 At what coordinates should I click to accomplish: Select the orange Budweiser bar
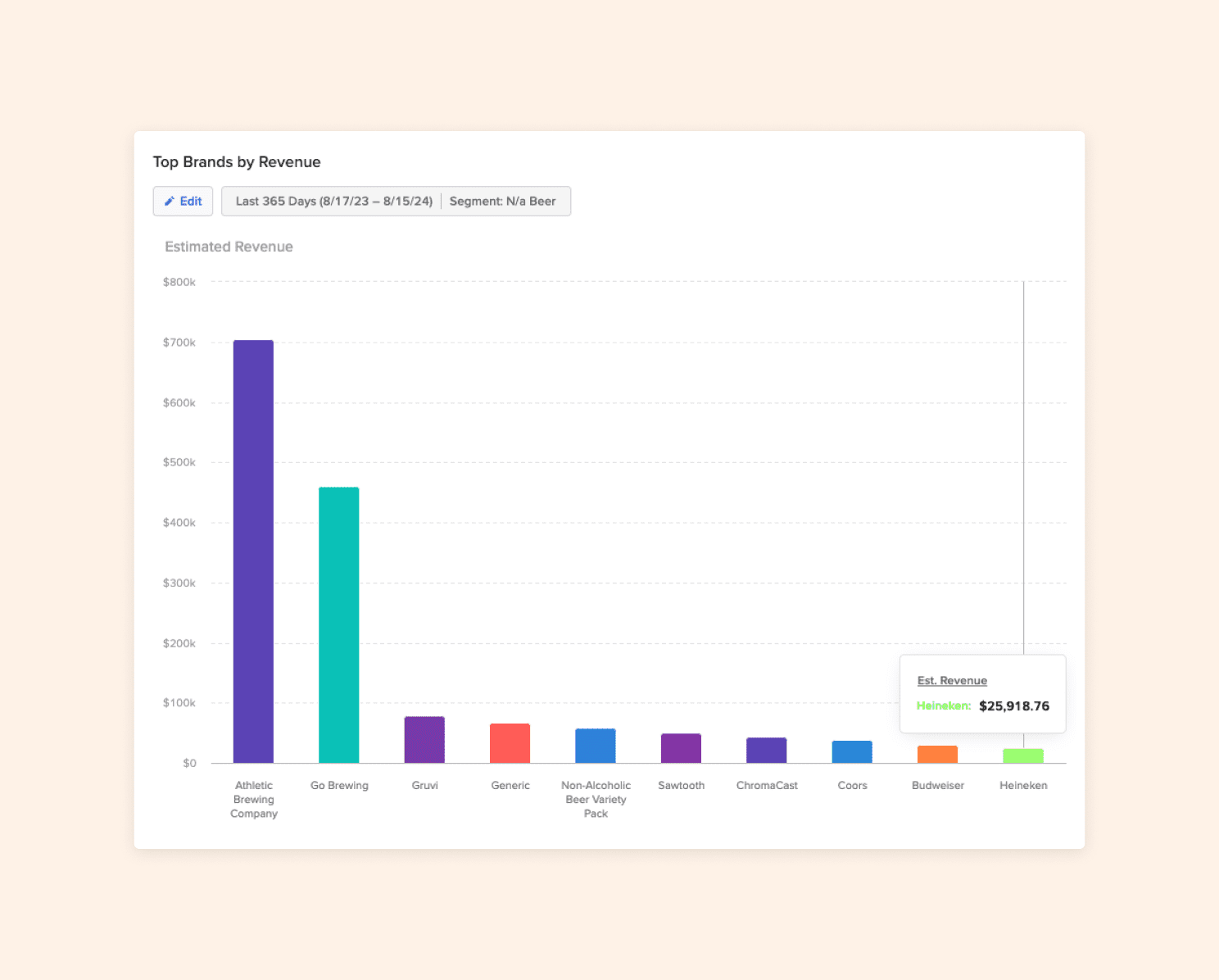click(x=937, y=755)
